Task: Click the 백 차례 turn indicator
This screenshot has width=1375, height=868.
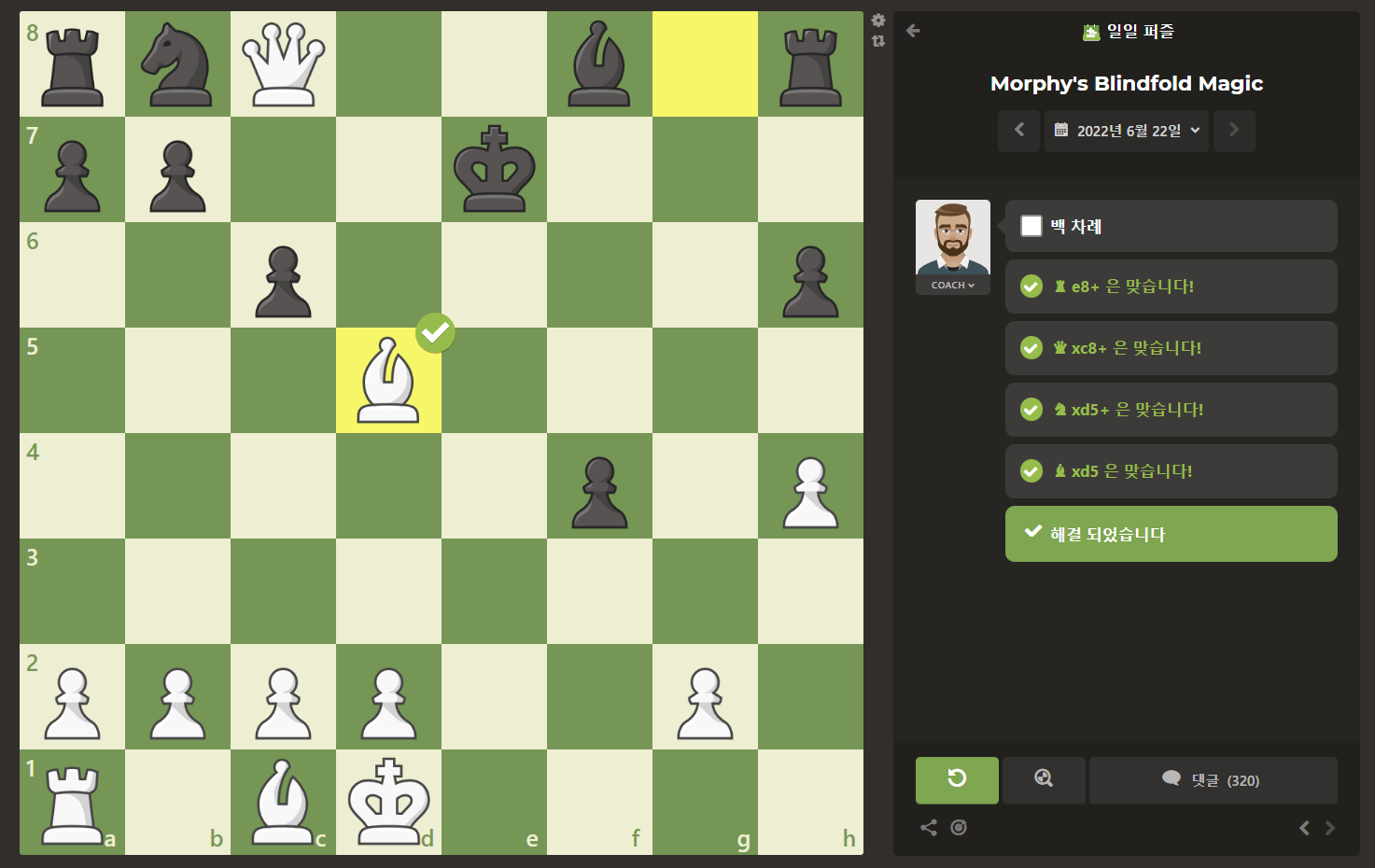Action: click(x=1172, y=226)
